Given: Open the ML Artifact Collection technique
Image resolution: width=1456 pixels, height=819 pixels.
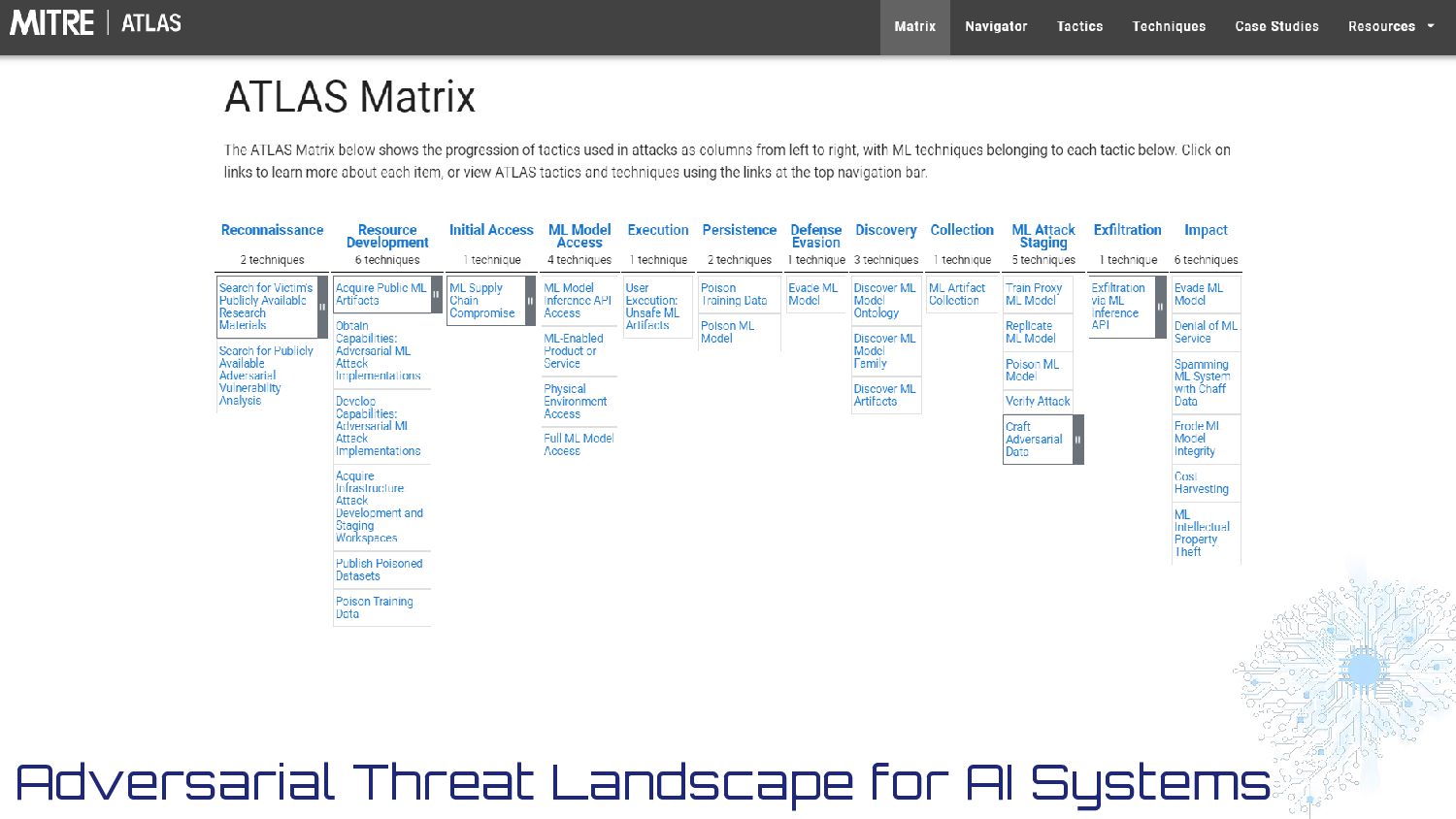Looking at the screenshot, I should (x=956, y=294).
